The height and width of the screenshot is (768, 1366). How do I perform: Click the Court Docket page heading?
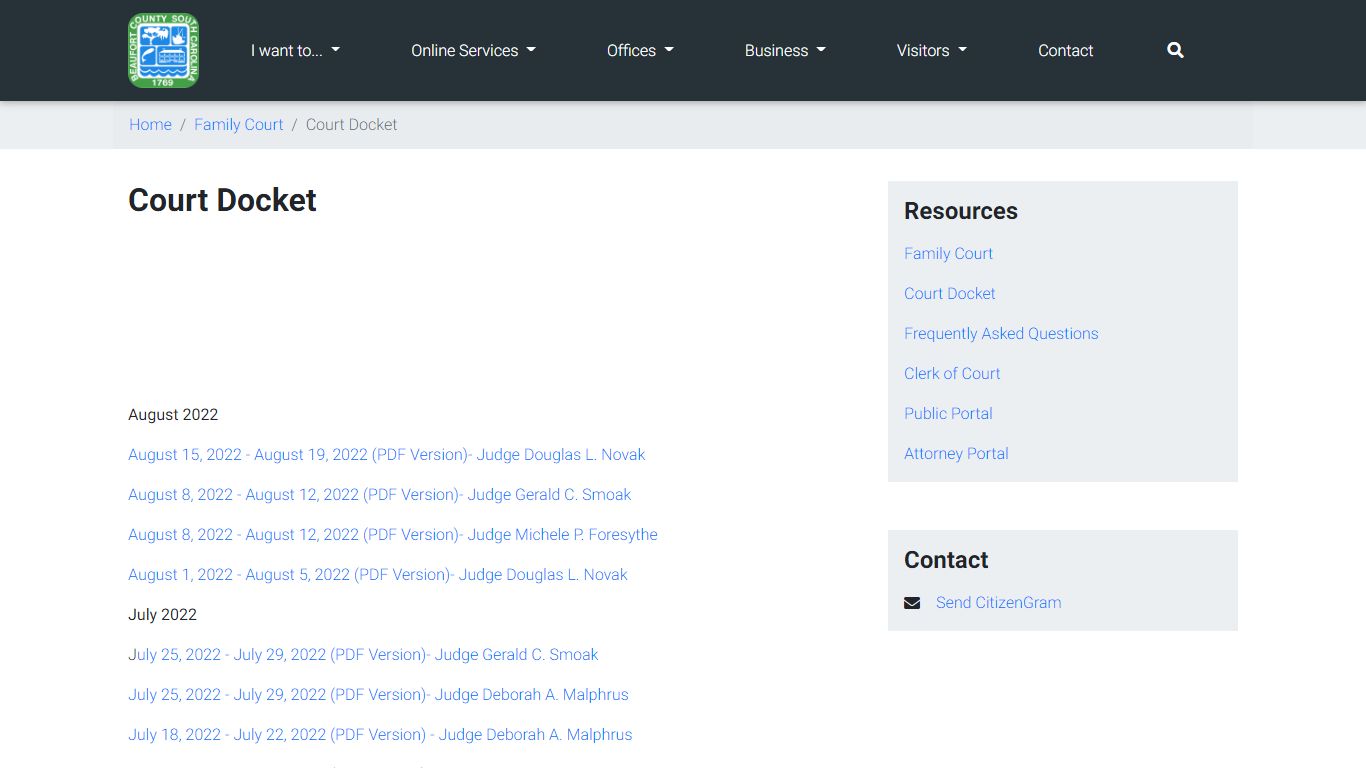[222, 200]
